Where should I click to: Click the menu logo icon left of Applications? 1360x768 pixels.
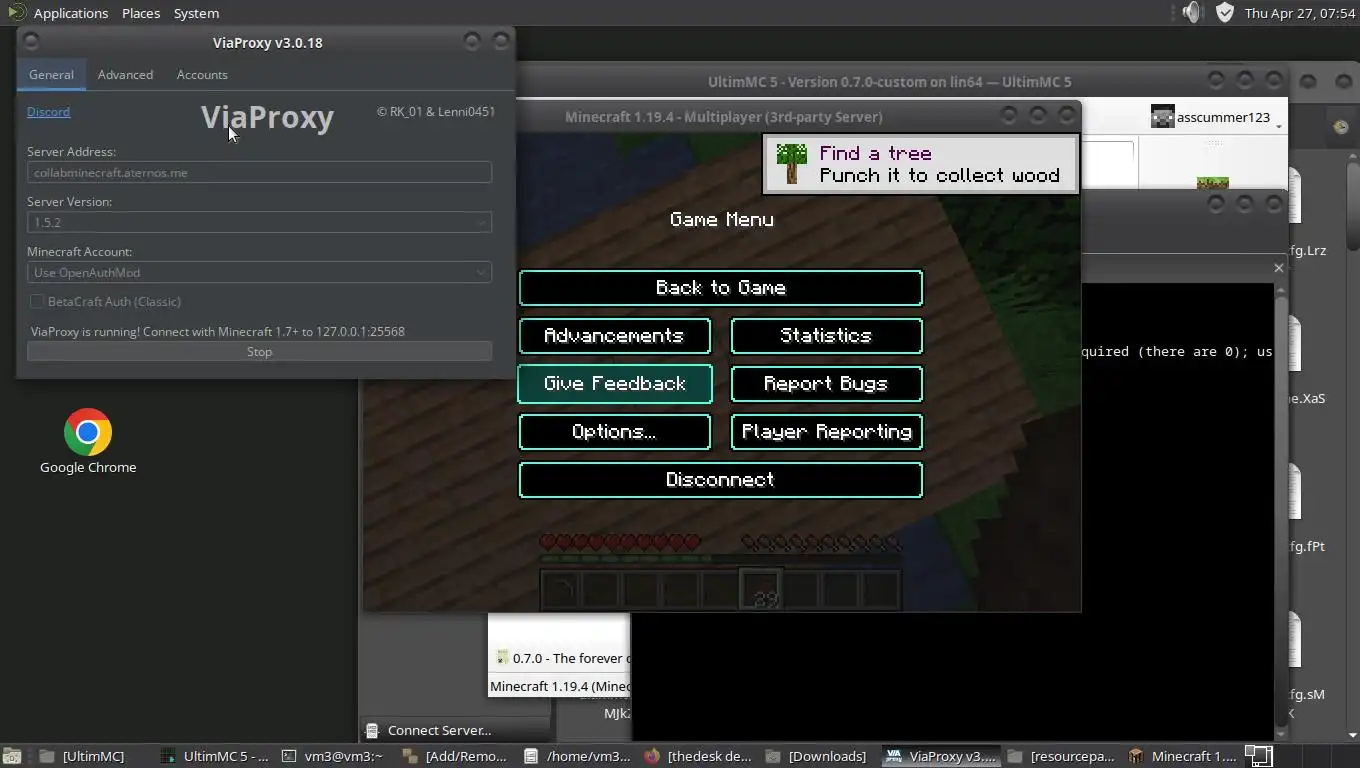[x=15, y=12]
